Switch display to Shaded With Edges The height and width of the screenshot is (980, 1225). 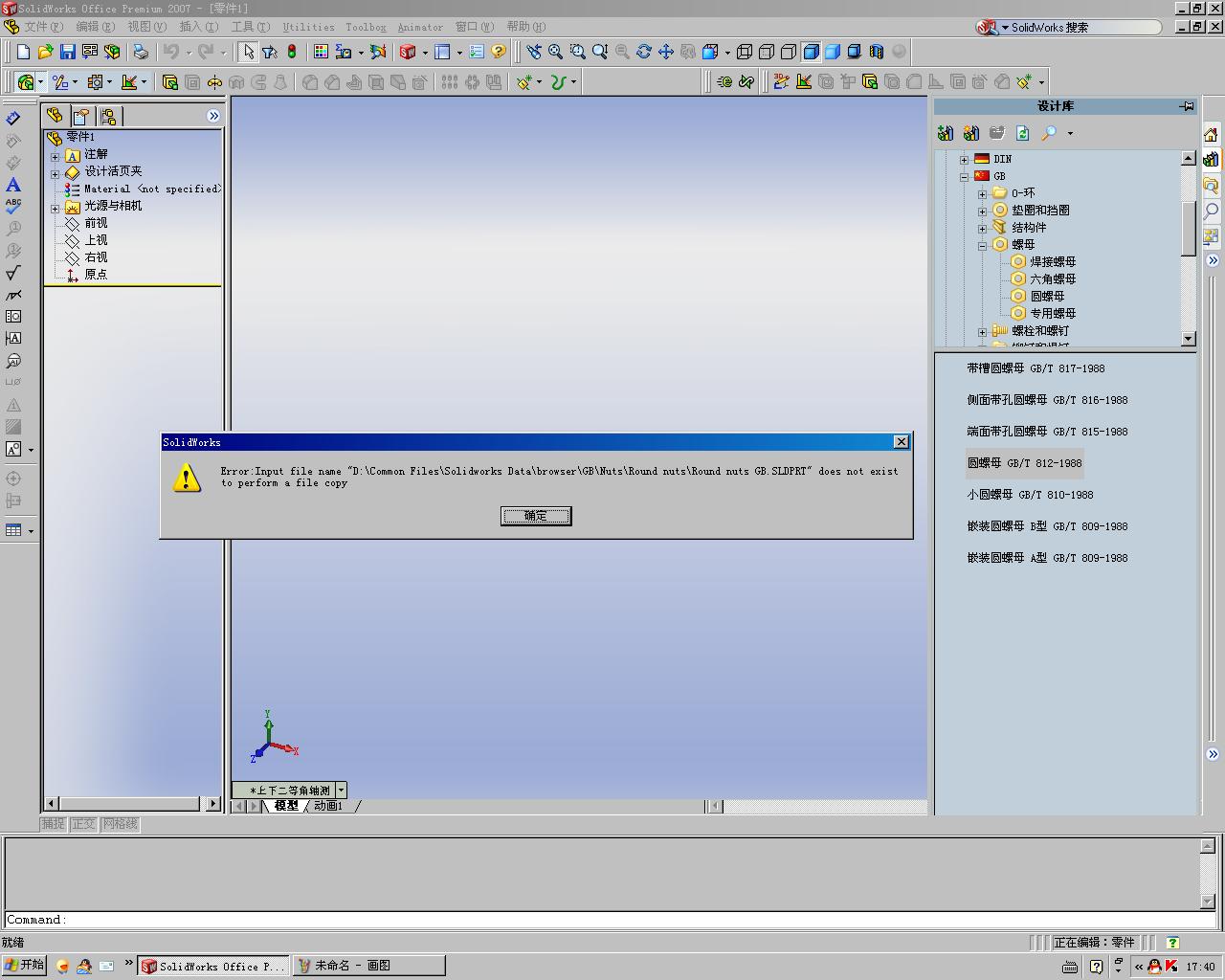coord(811,52)
